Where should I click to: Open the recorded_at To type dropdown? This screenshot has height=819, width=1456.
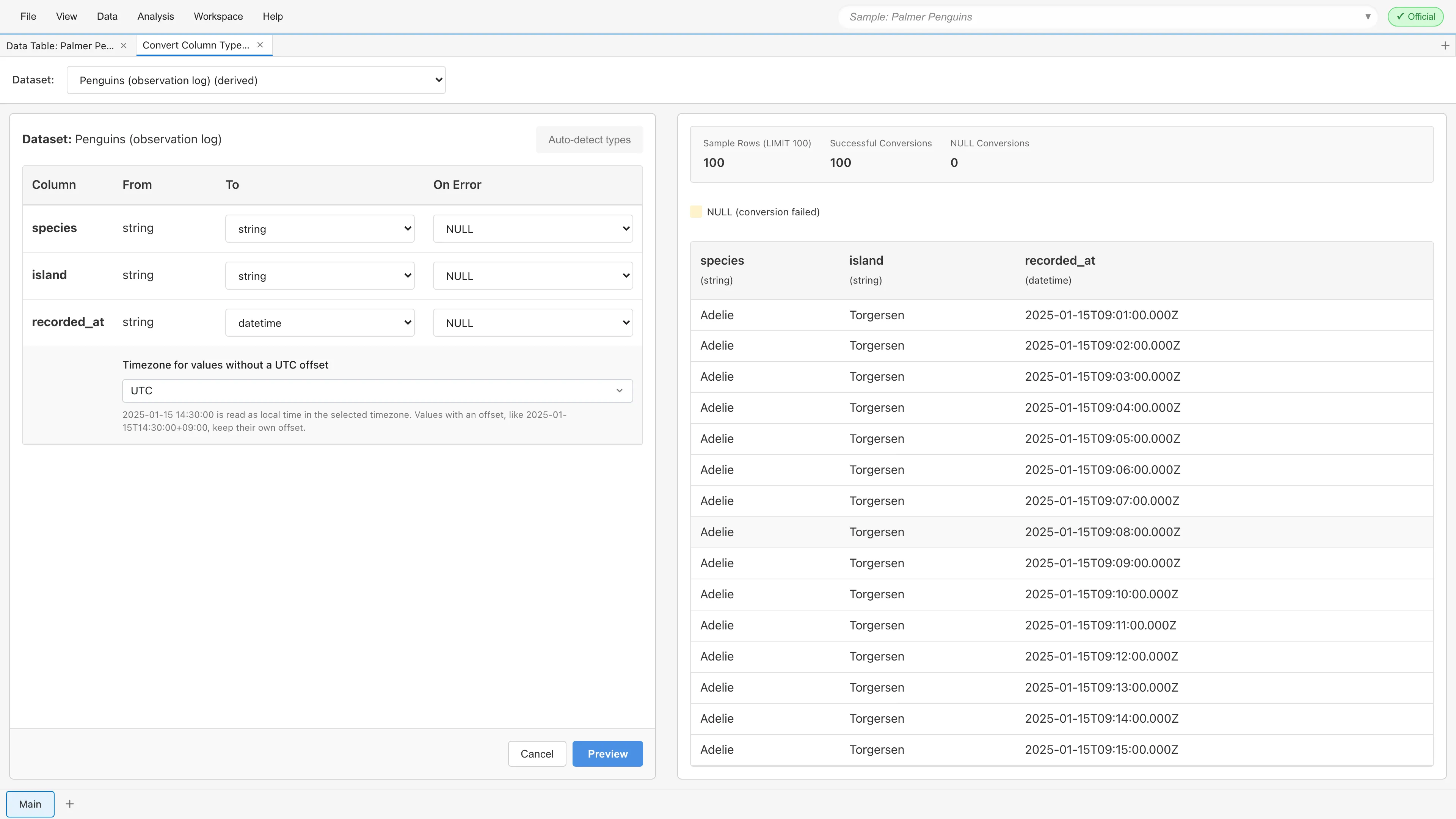tap(320, 323)
